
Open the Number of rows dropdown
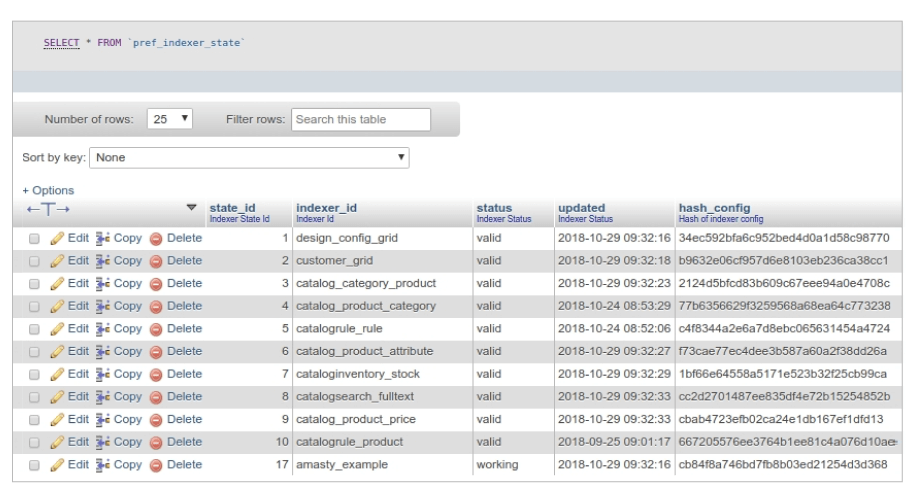(171, 120)
